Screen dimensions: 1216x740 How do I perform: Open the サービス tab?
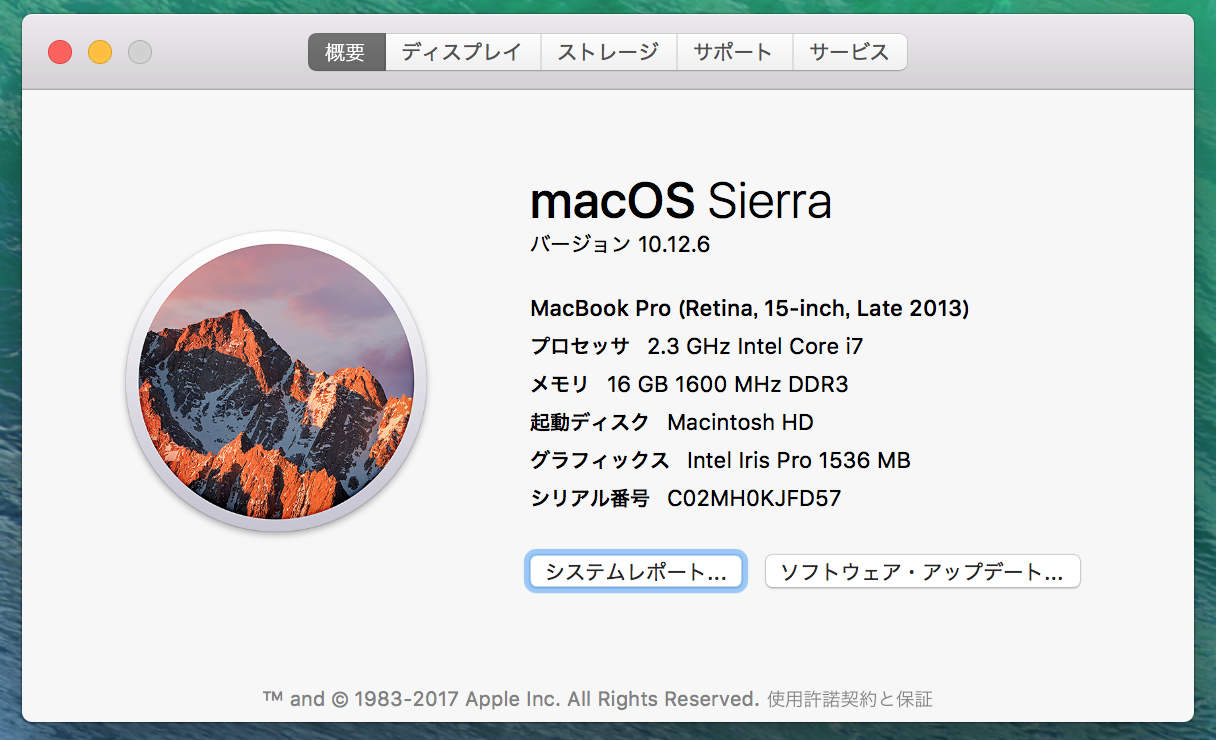(850, 52)
